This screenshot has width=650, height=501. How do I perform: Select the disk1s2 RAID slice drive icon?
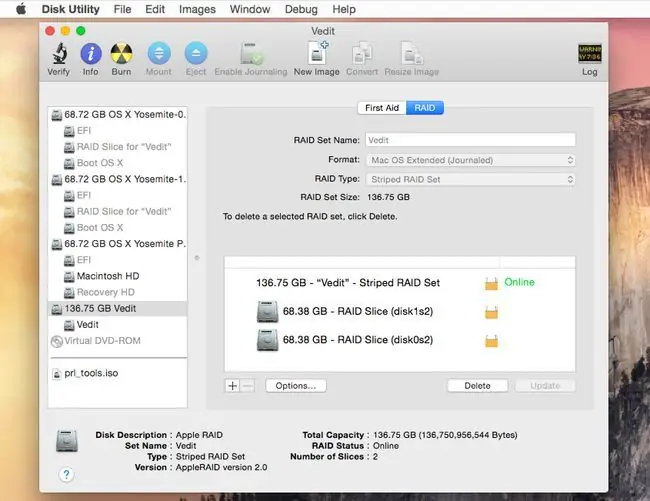(x=267, y=312)
